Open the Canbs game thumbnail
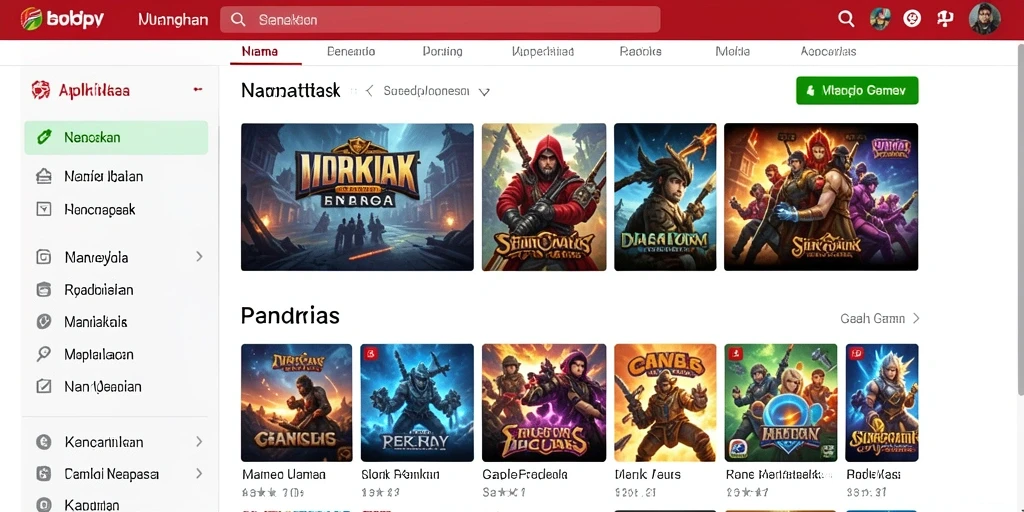The height and width of the screenshot is (512, 1024). point(665,403)
